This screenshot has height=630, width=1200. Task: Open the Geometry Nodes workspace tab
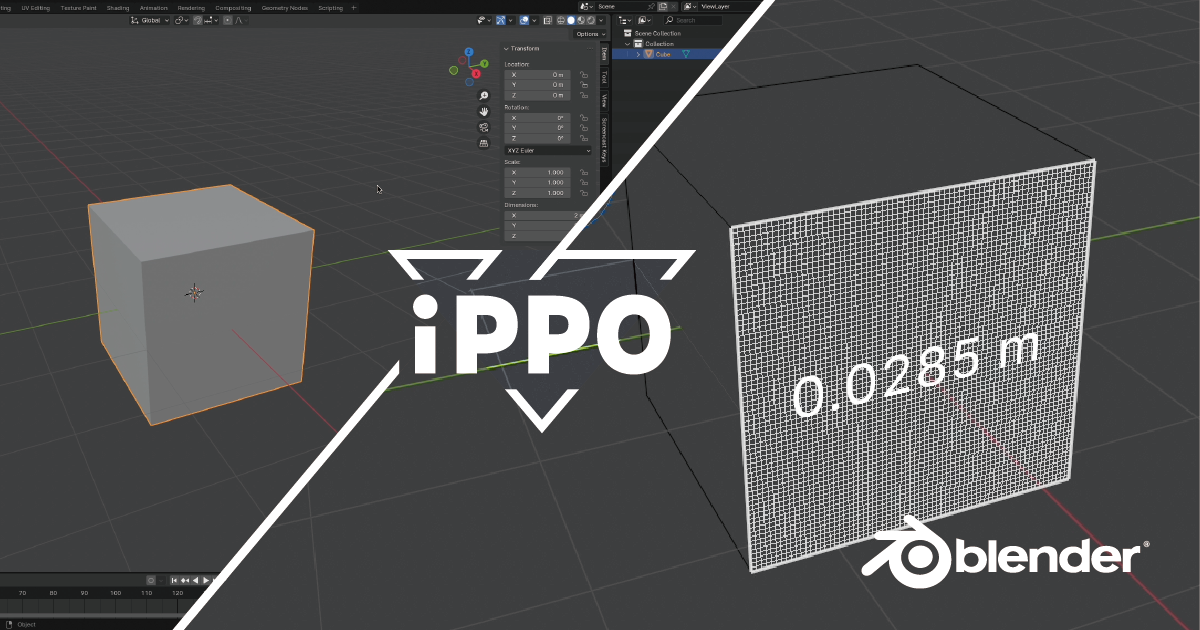[285, 7]
